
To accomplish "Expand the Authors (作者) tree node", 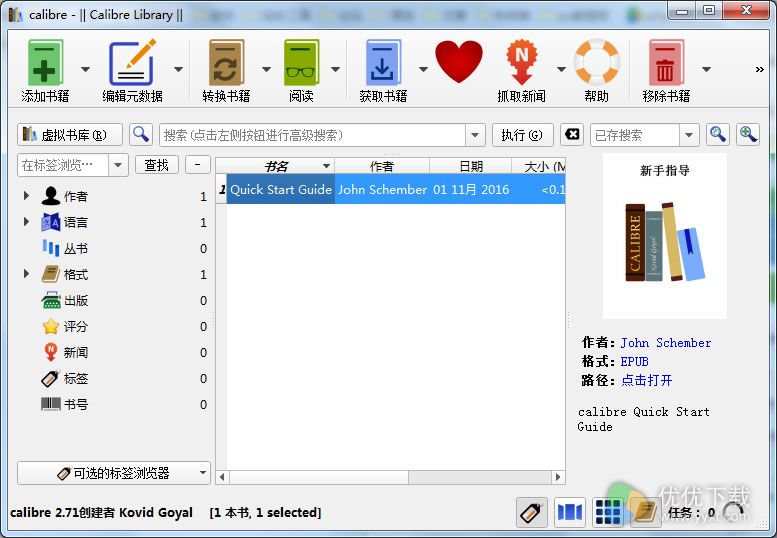I will click(26, 196).
